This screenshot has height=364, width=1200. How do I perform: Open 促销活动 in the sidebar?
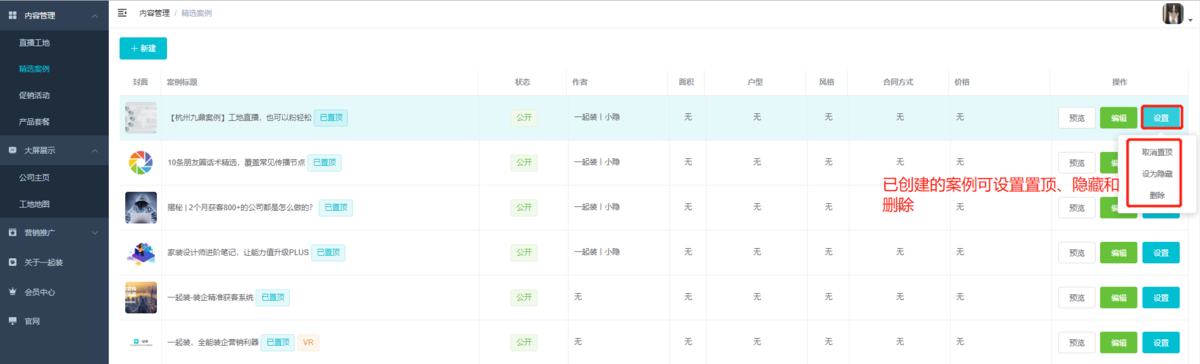click(x=34, y=96)
